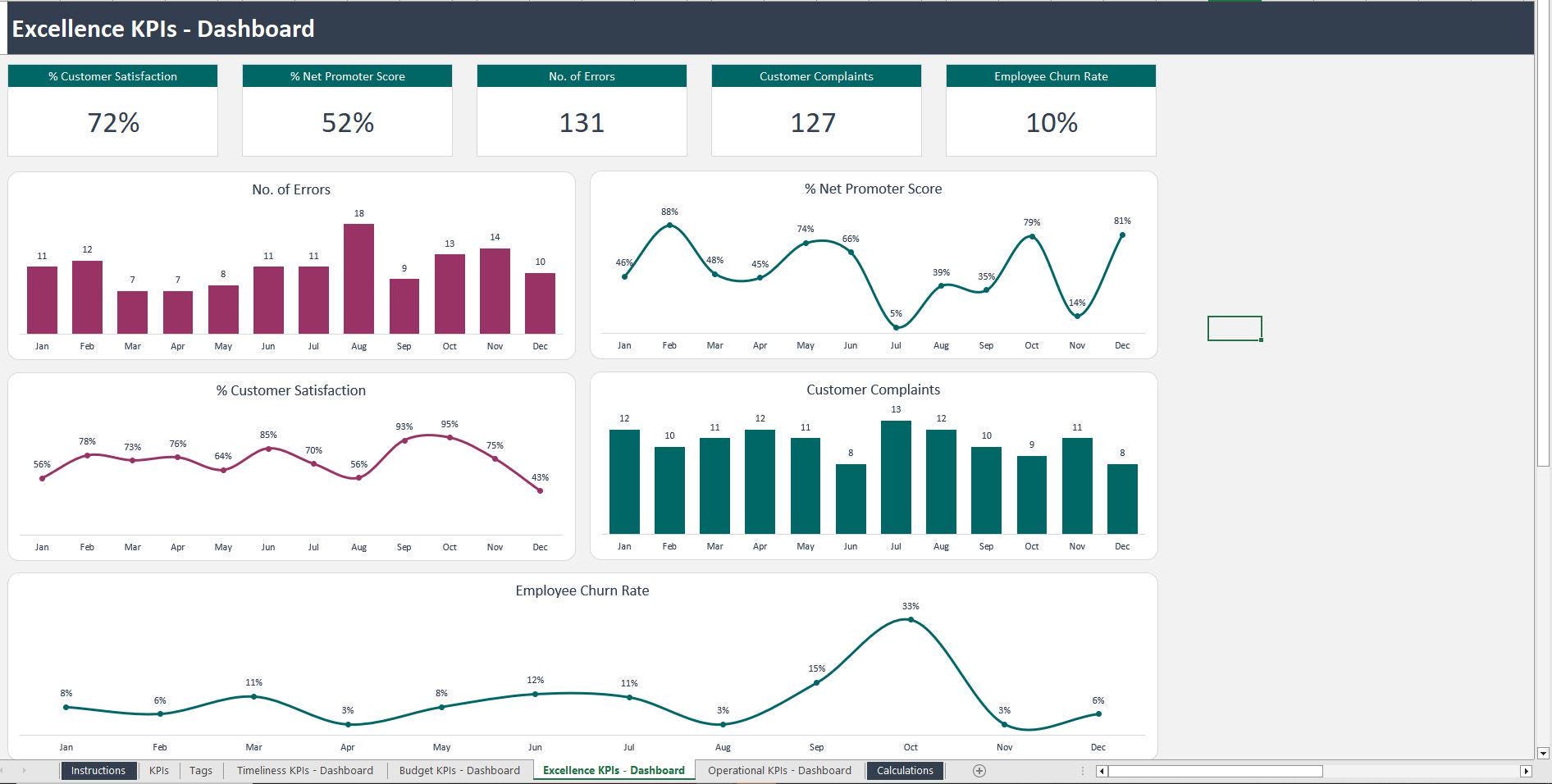Switch to Operational KPIs - Dashboard sheet
Viewport: 1552px width, 784px height.
[779, 770]
